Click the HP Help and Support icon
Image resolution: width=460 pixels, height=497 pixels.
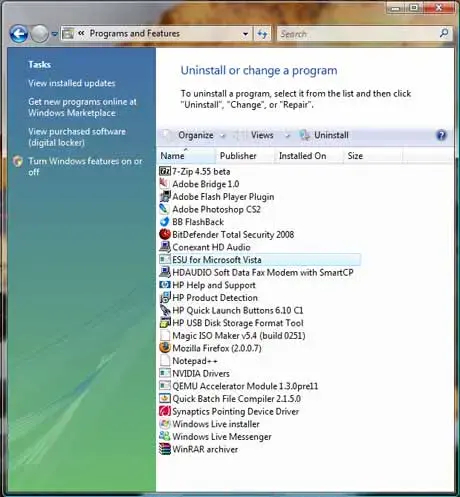point(165,285)
